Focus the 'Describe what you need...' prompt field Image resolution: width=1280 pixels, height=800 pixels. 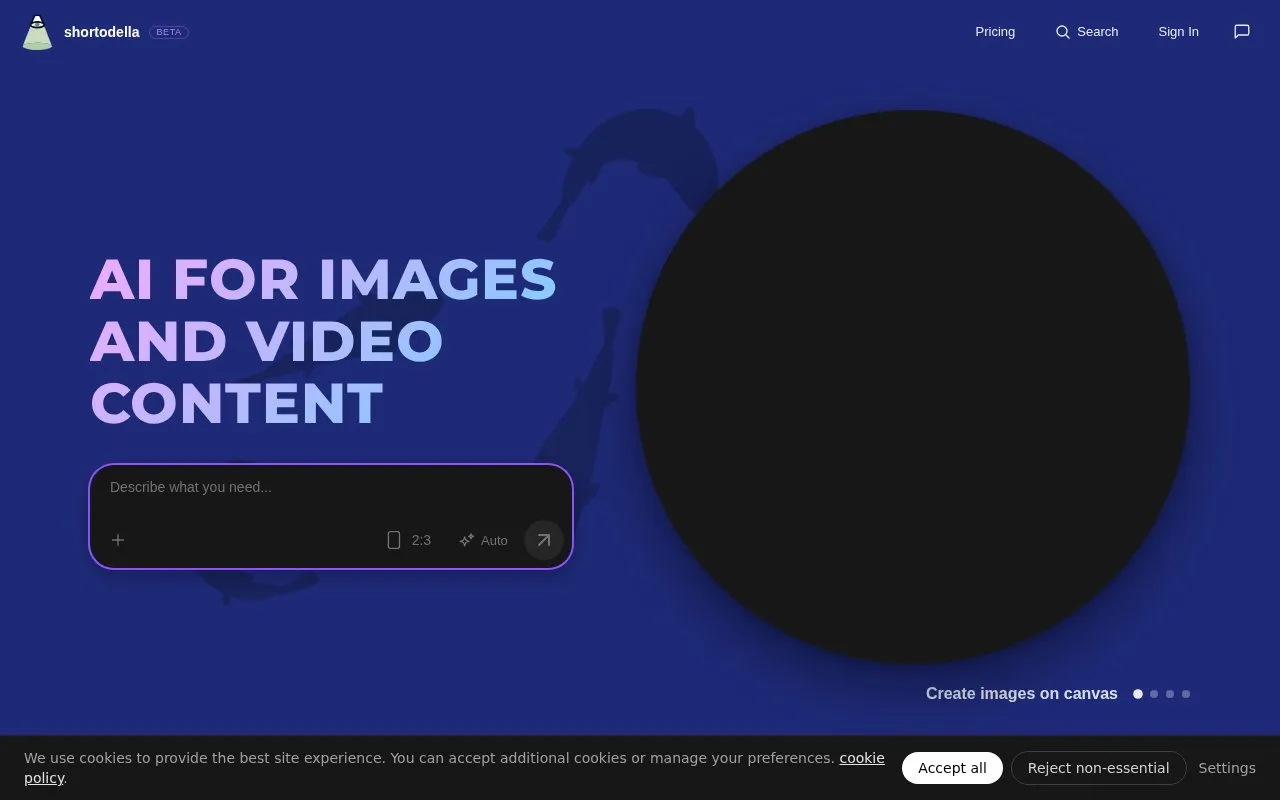331,488
